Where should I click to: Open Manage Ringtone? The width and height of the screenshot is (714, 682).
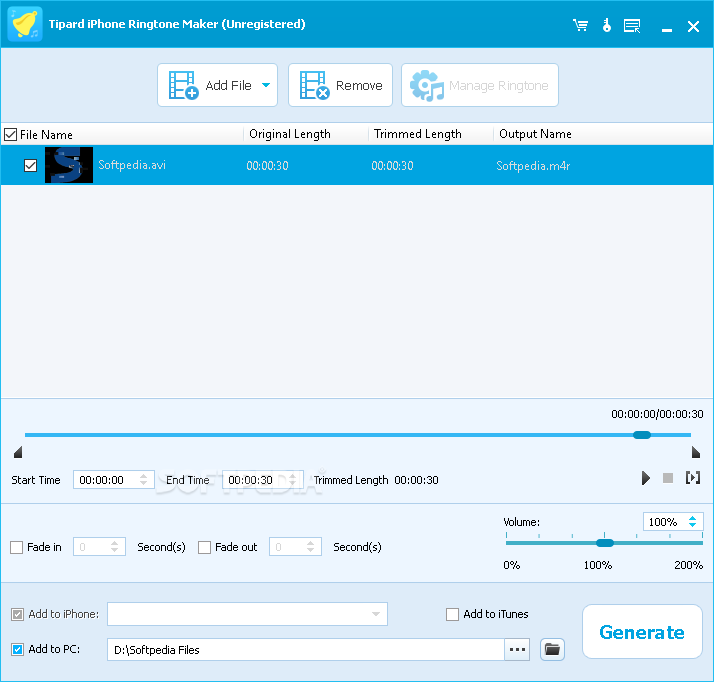pos(479,85)
